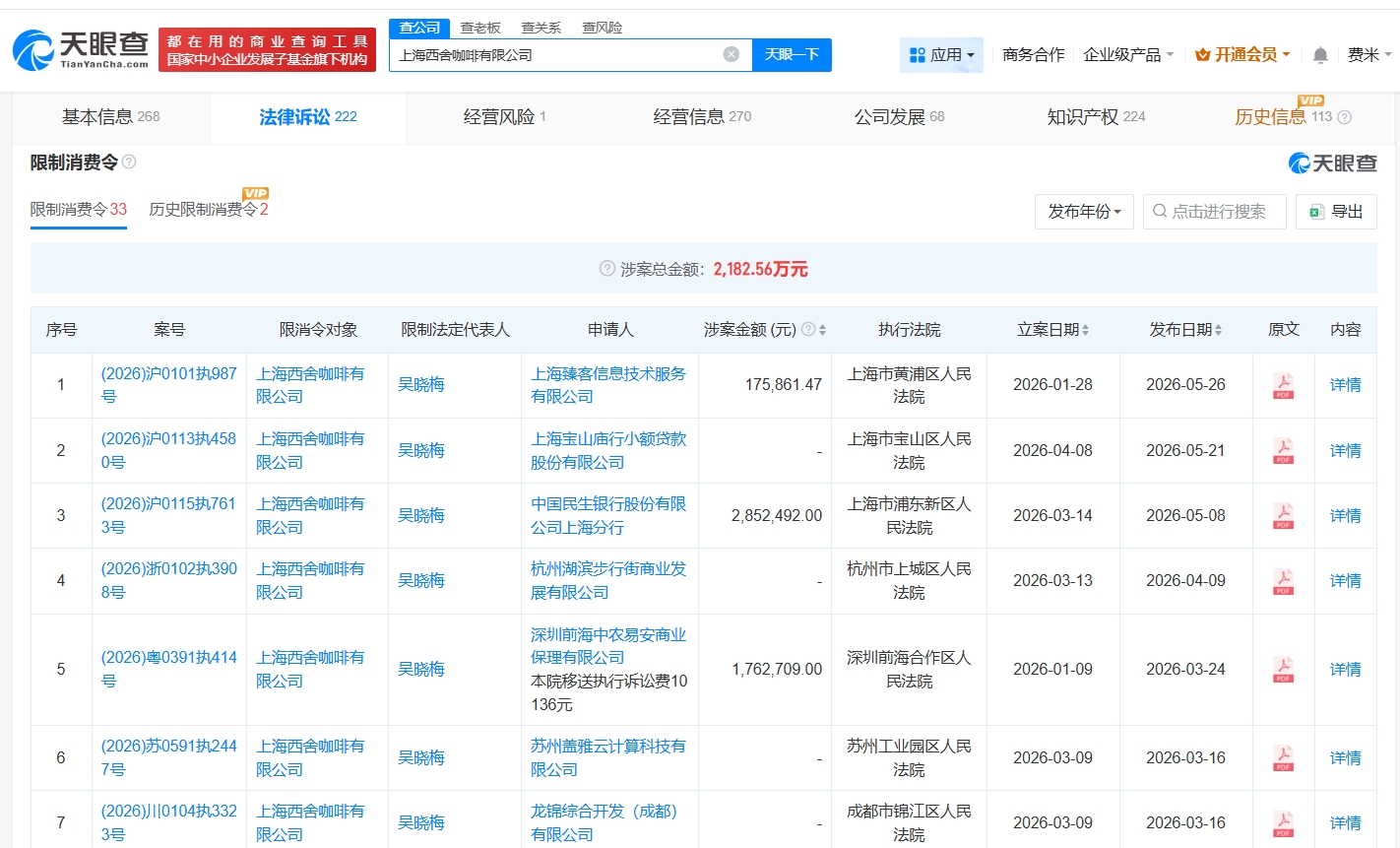Open applicant 苏州盖雅云计算科技有限公司
Screen dimensions: 1400x848
(608, 757)
